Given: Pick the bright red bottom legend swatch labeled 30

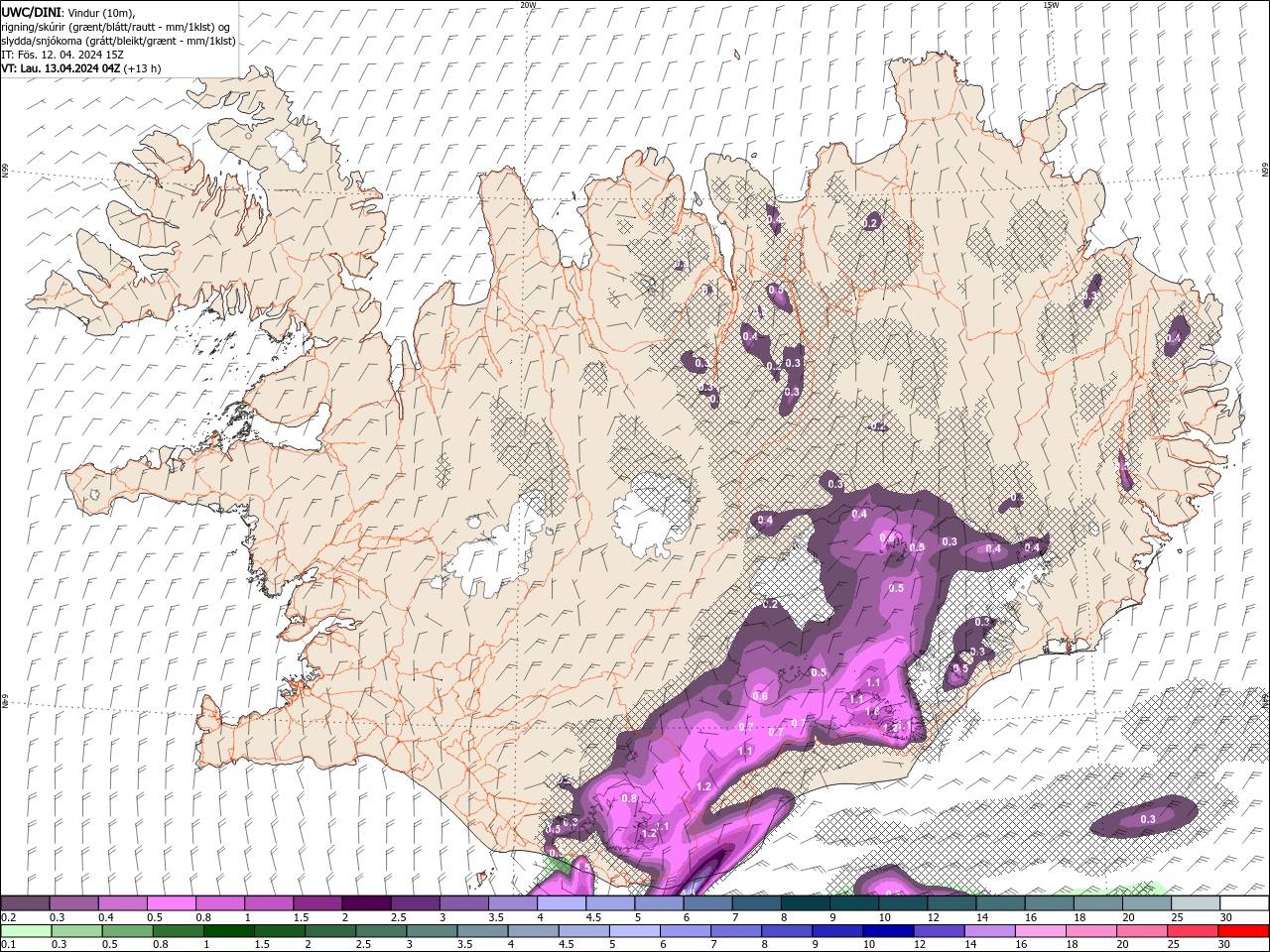Looking at the screenshot, I should [x=1242, y=931].
